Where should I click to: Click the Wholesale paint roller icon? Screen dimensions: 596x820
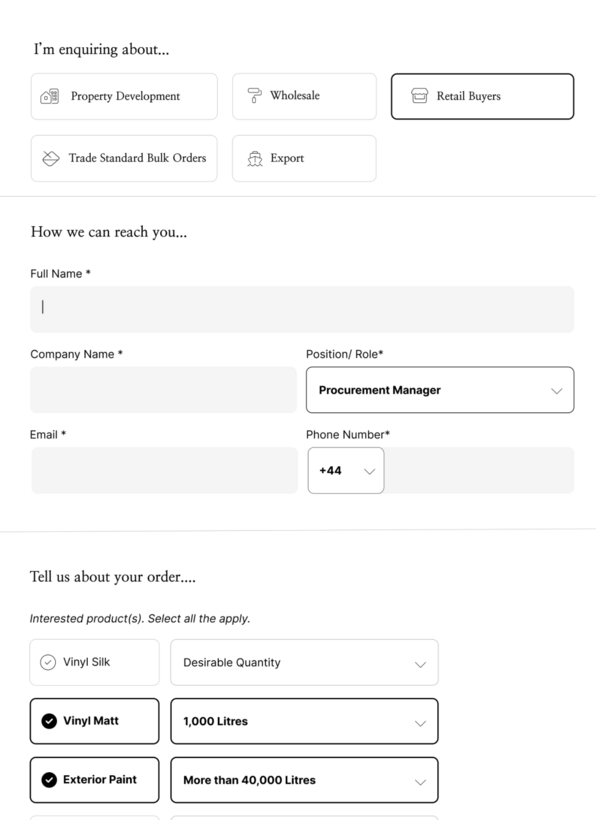(x=254, y=96)
